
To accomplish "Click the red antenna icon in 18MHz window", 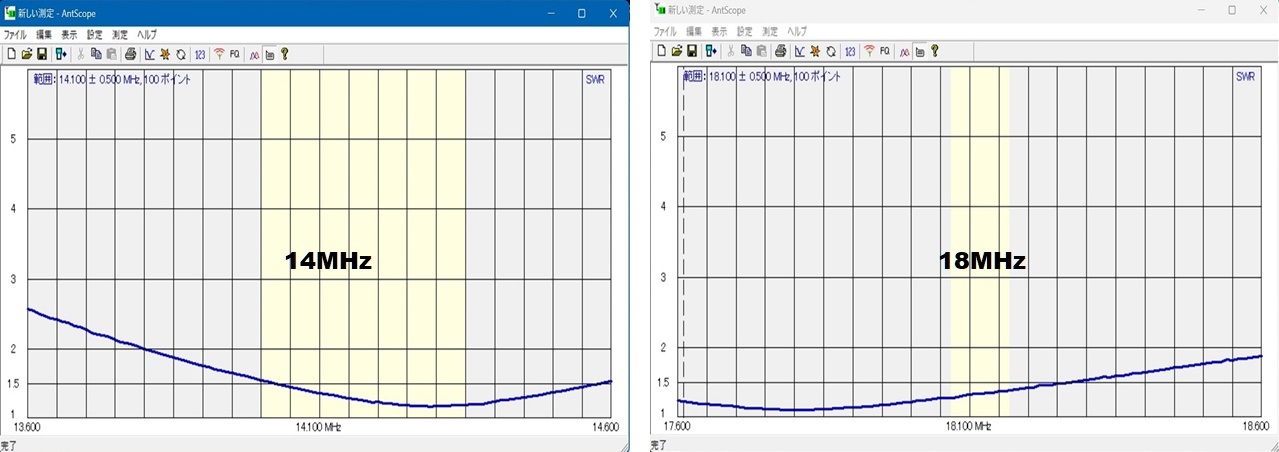I will click(x=869, y=50).
